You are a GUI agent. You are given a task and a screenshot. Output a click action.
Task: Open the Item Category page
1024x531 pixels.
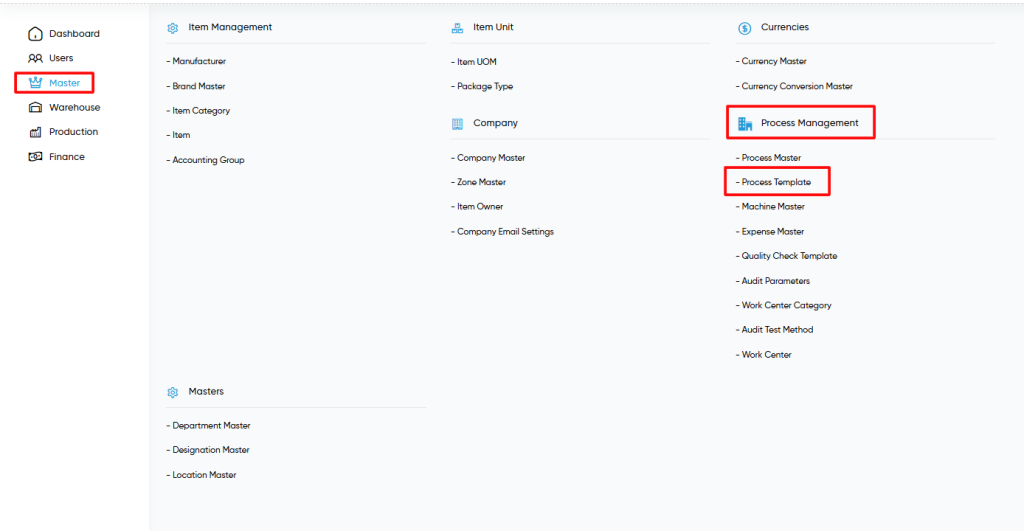click(x=198, y=111)
